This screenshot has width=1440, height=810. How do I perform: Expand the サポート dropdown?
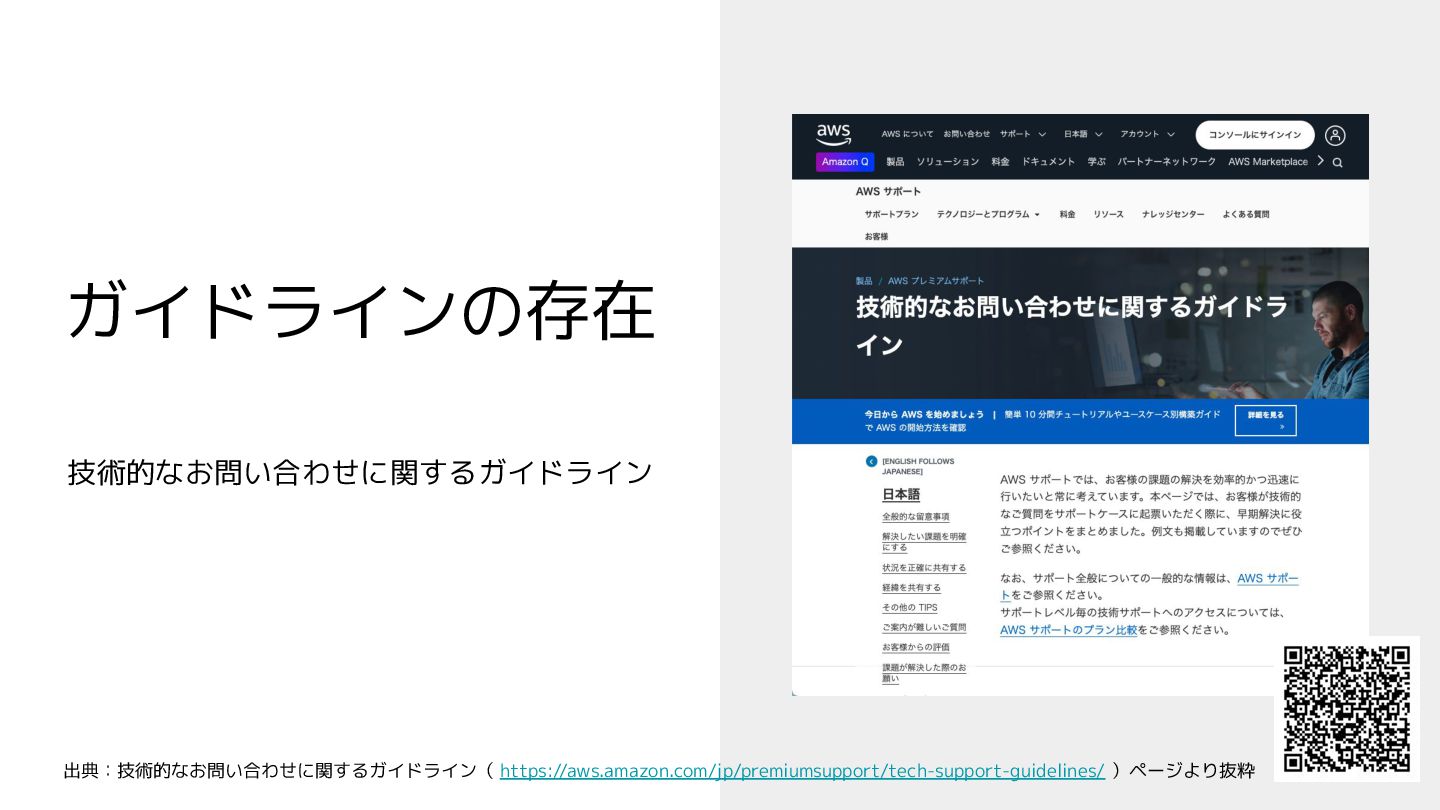click(1023, 134)
